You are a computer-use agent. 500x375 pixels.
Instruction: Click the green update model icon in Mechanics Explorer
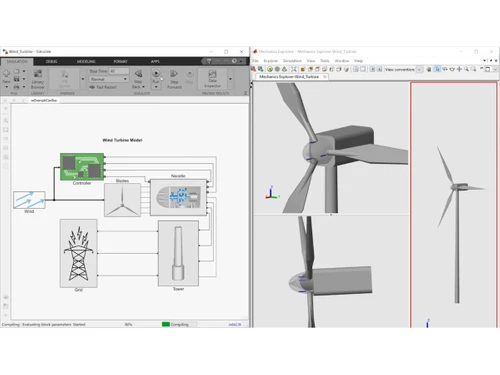270,69
